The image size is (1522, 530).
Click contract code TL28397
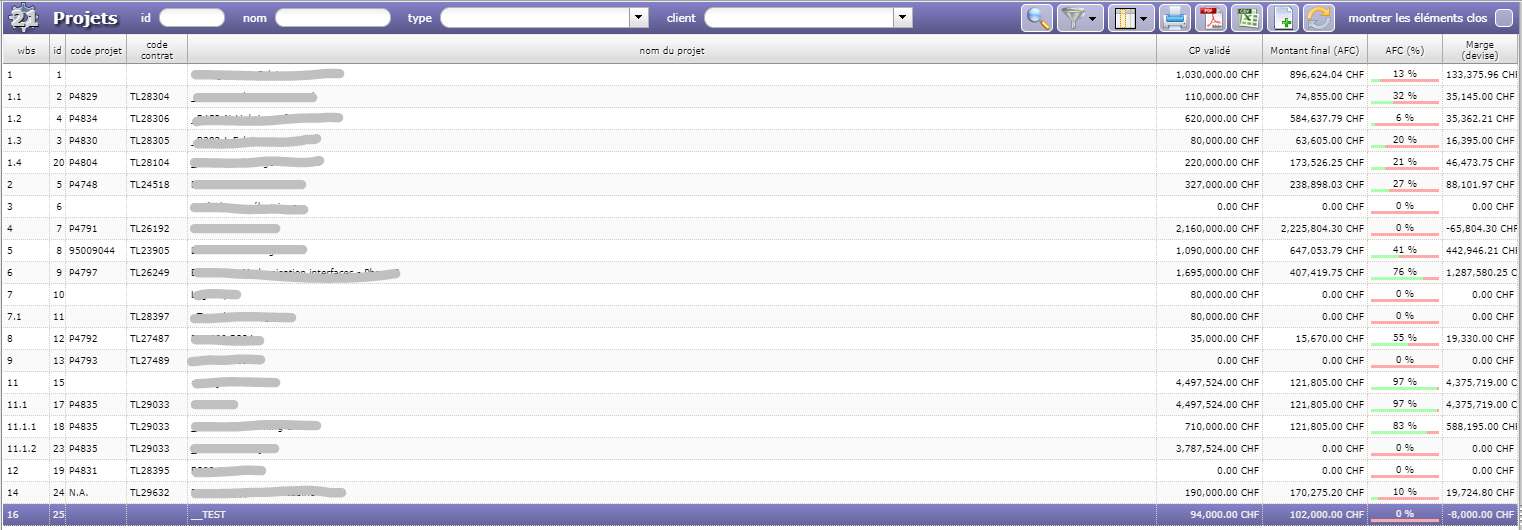(x=150, y=317)
